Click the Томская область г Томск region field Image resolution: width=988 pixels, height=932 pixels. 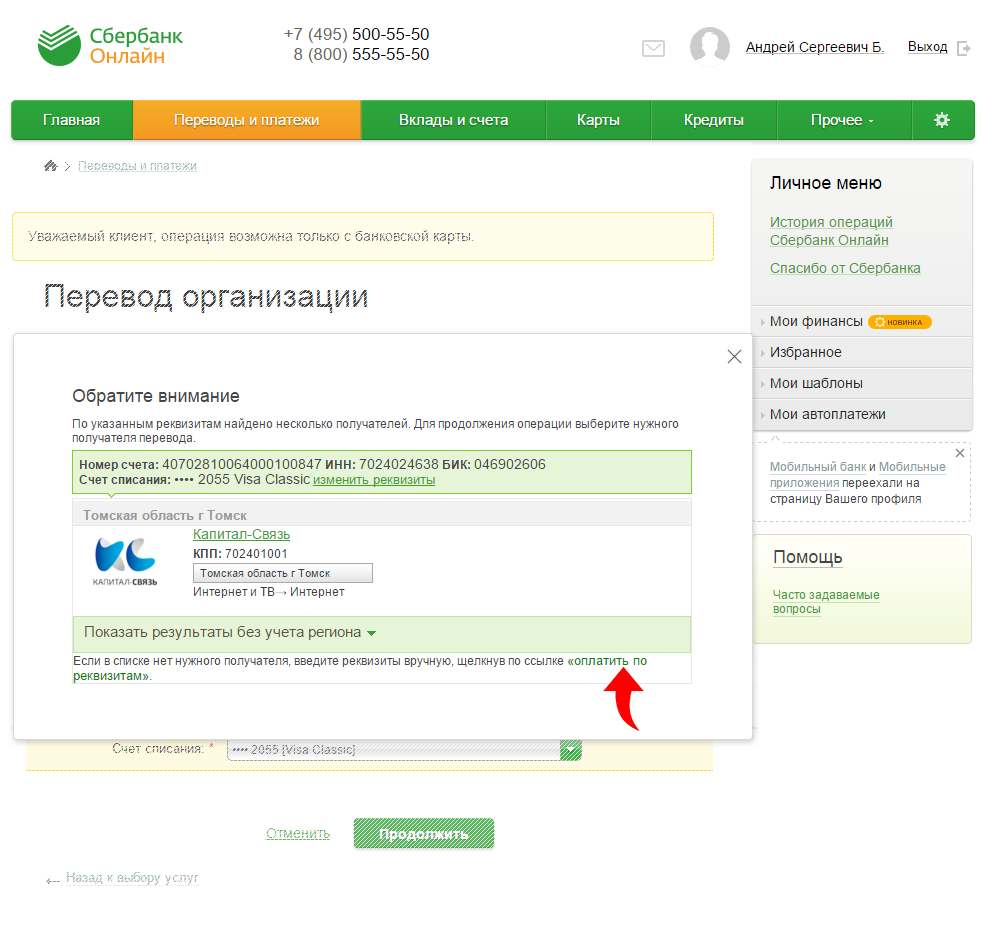(283, 573)
